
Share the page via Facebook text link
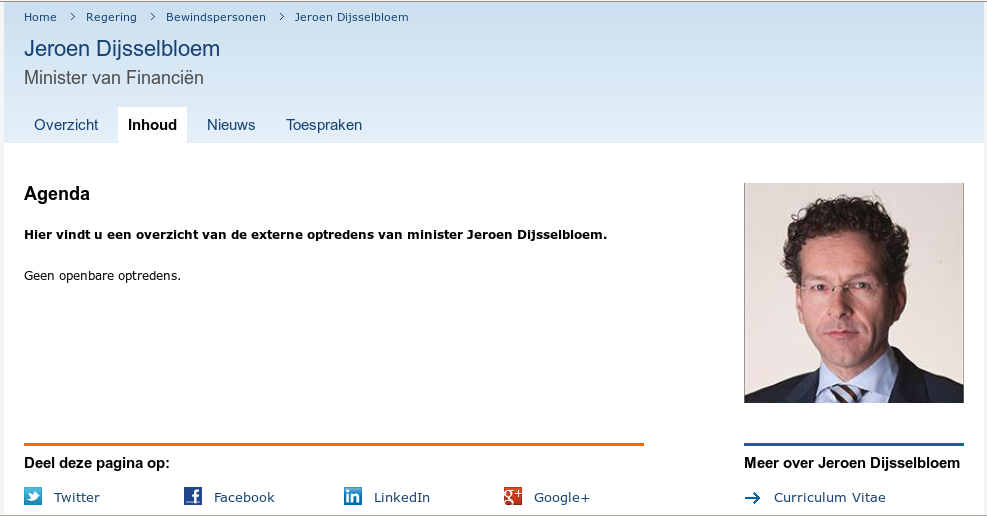coord(244,497)
